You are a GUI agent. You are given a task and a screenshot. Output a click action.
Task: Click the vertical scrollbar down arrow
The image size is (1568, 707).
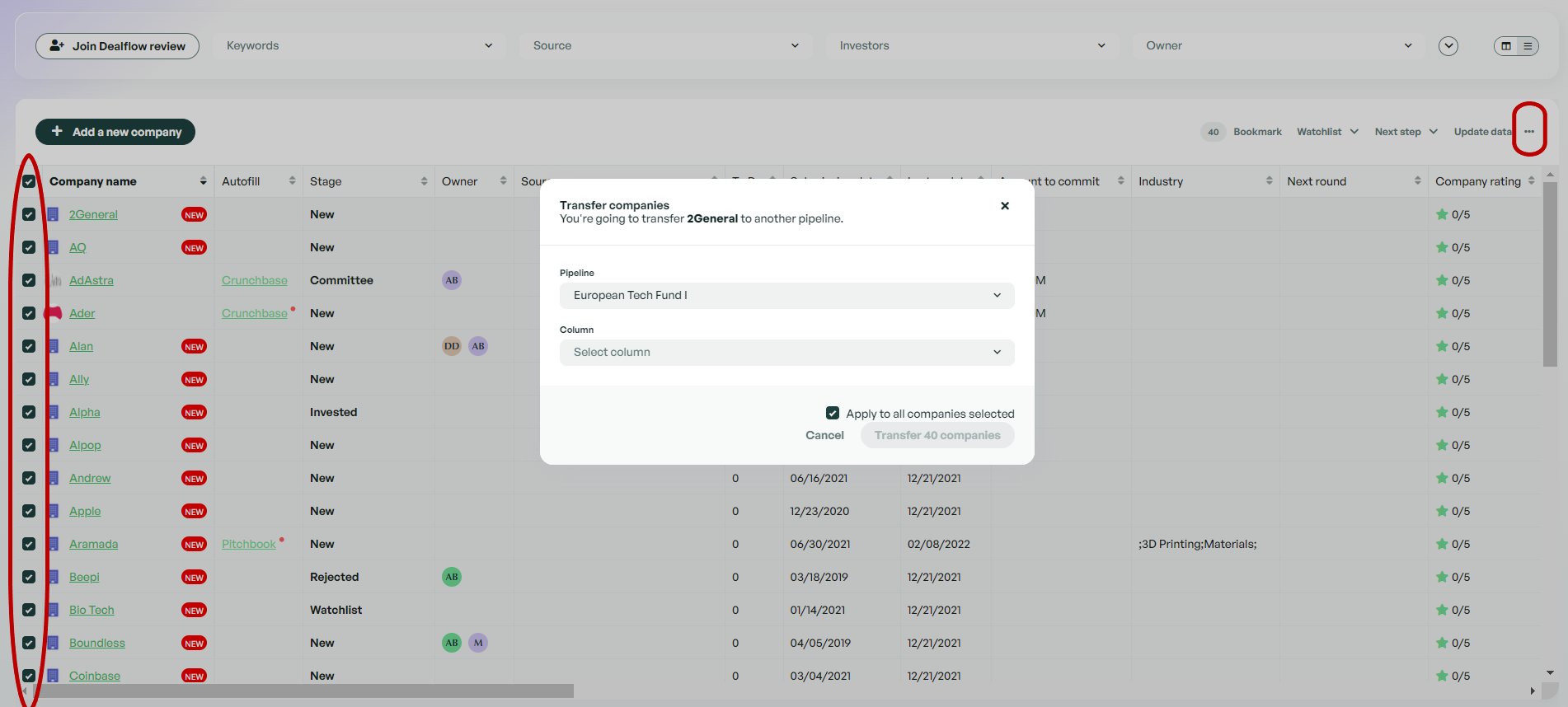(1550, 673)
